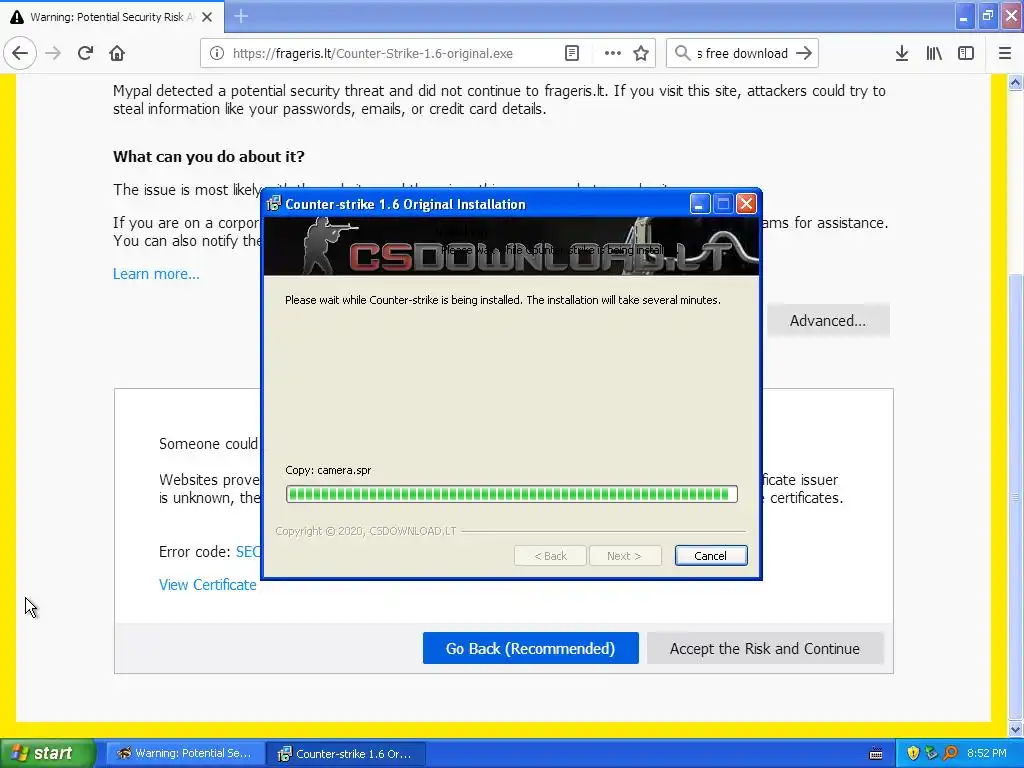Click the browser forward arrow
1024x768 pixels.
54,53
